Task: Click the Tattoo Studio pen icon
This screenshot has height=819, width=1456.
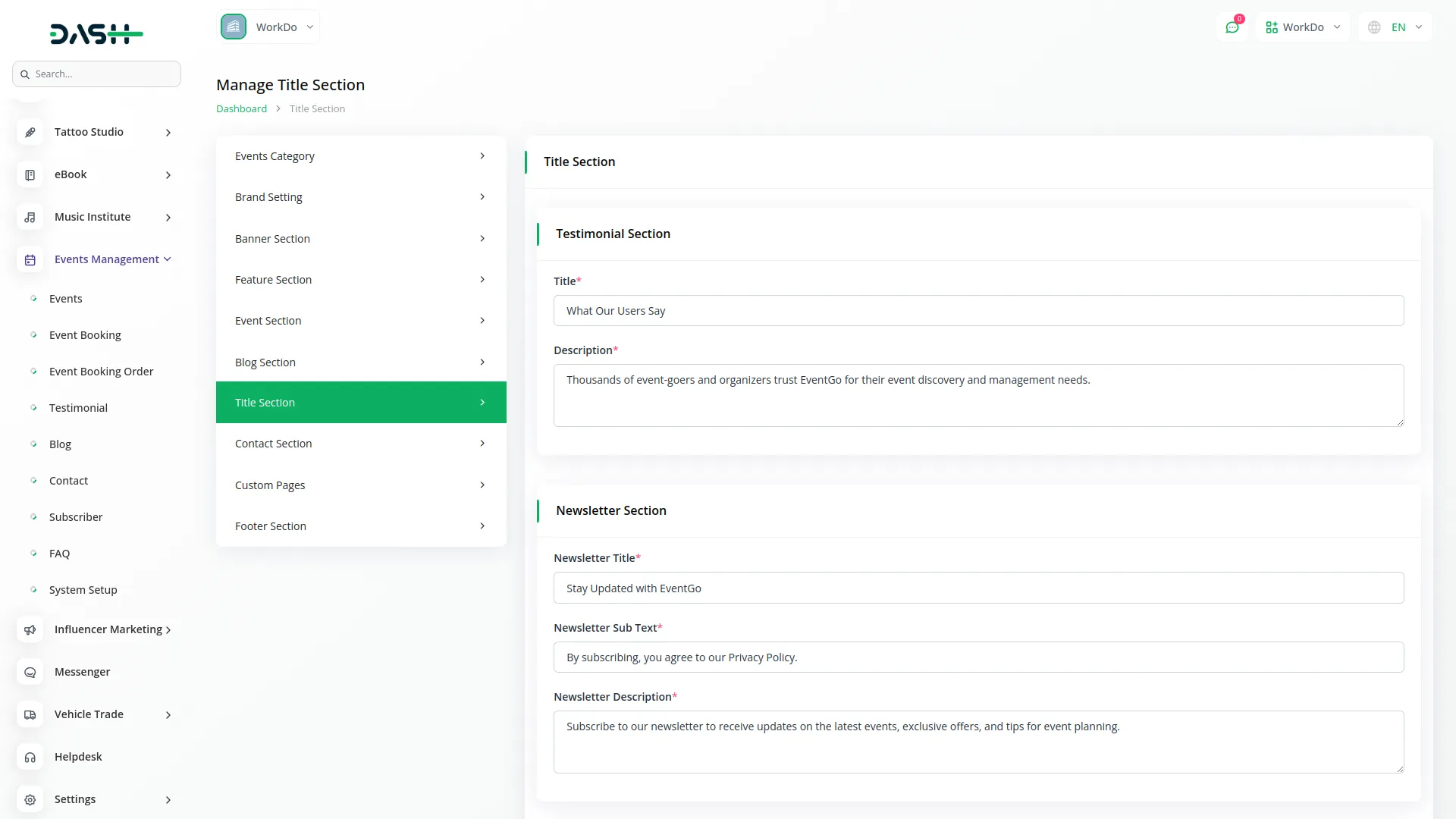Action: (x=30, y=132)
